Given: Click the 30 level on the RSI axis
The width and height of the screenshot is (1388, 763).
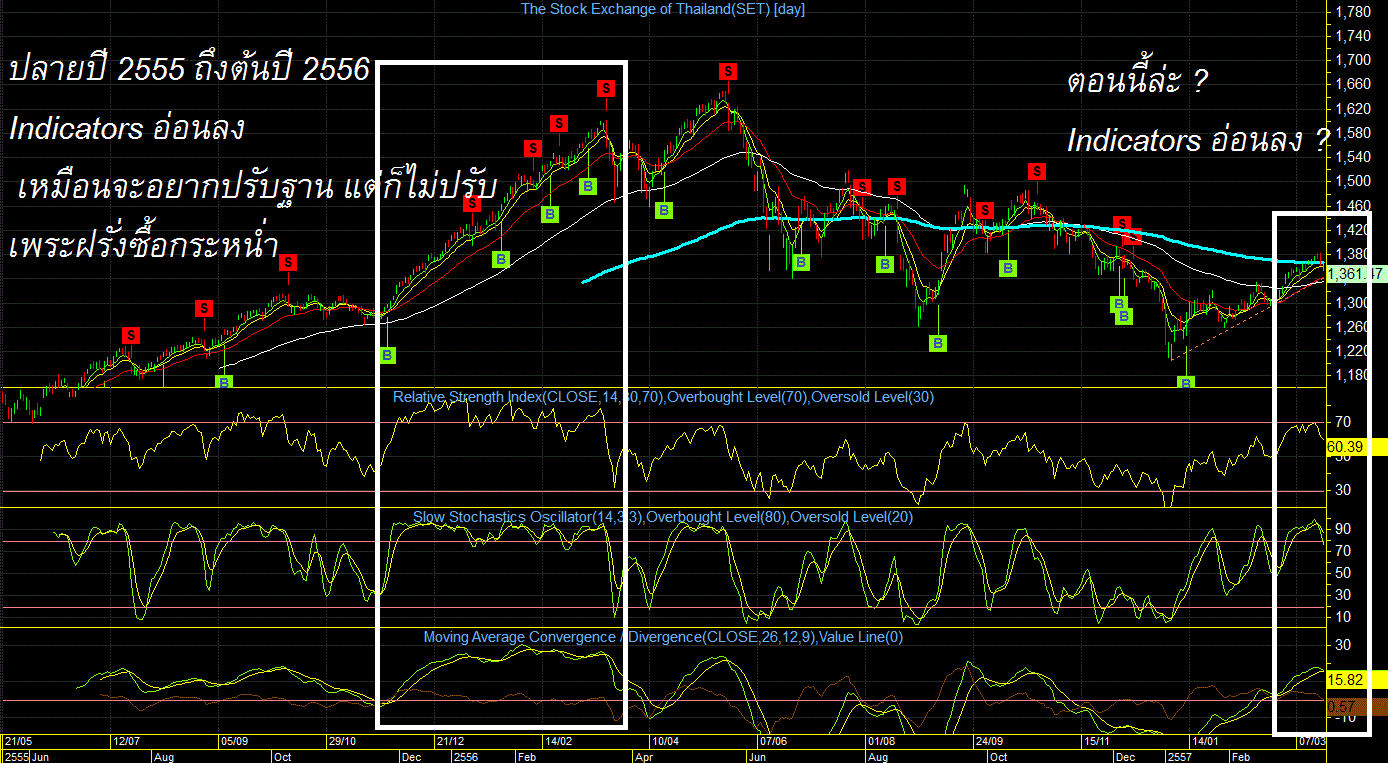Looking at the screenshot, I should pyautogui.click(x=1342, y=490).
